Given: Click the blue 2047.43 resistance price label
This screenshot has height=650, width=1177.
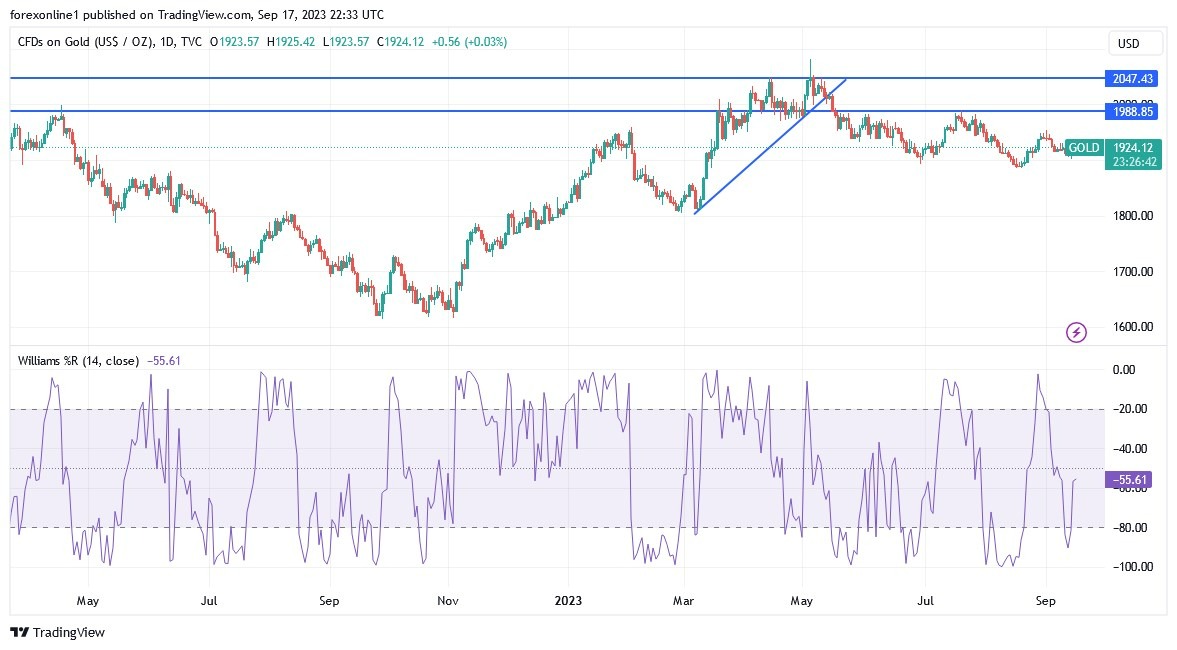Looking at the screenshot, I should click(x=1131, y=78).
